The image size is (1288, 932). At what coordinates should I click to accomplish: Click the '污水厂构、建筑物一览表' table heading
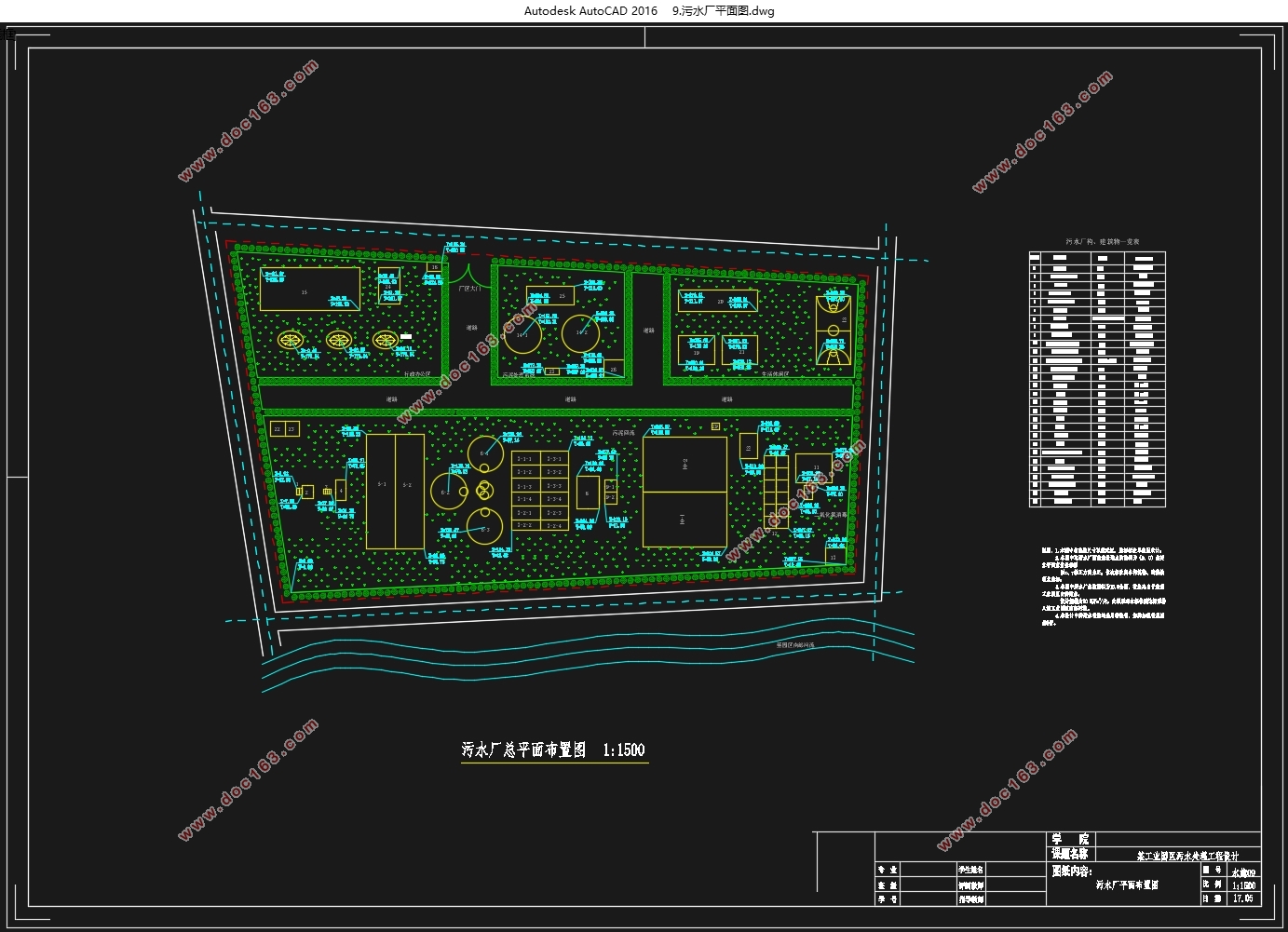1103,242
